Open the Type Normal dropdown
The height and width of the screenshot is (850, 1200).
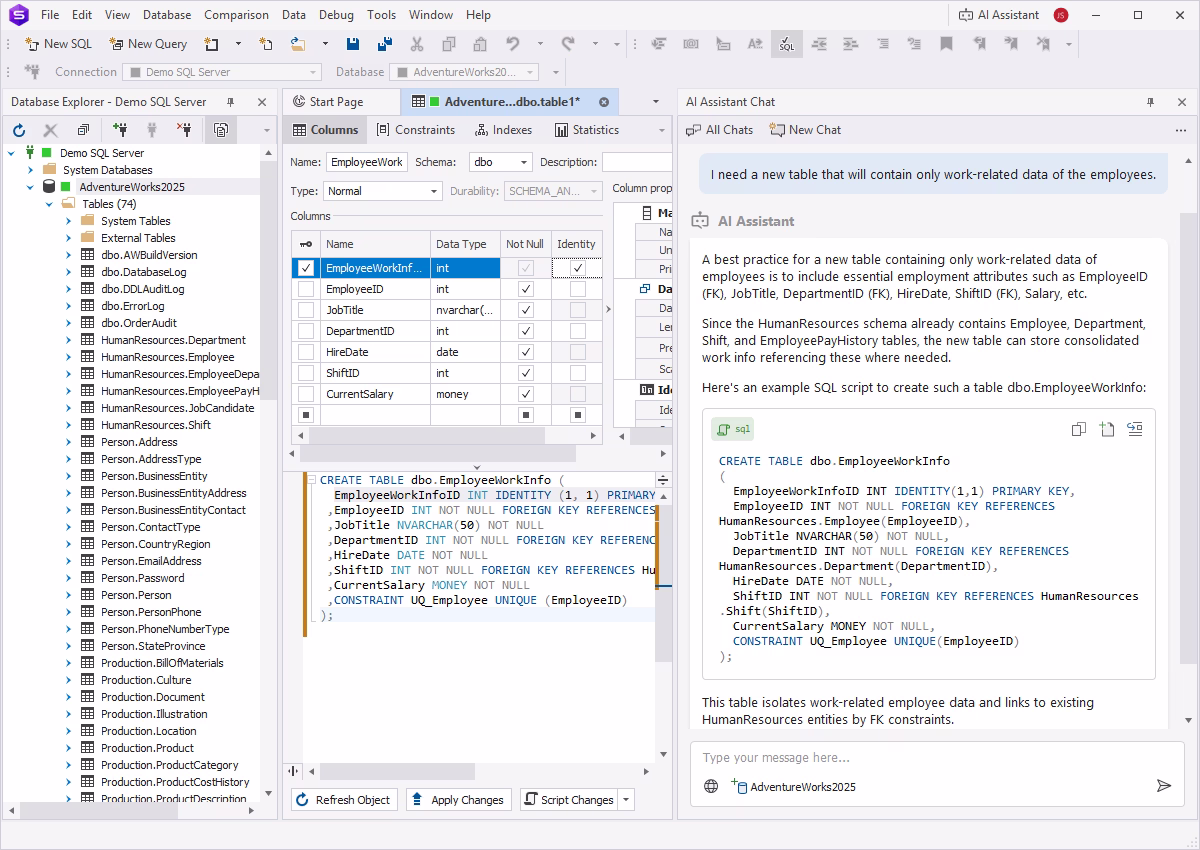pyautogui.click(x=434, y=191)
